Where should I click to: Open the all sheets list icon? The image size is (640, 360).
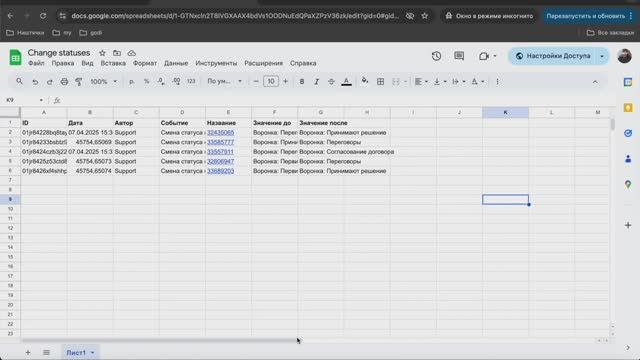click(x=46, y=352)
